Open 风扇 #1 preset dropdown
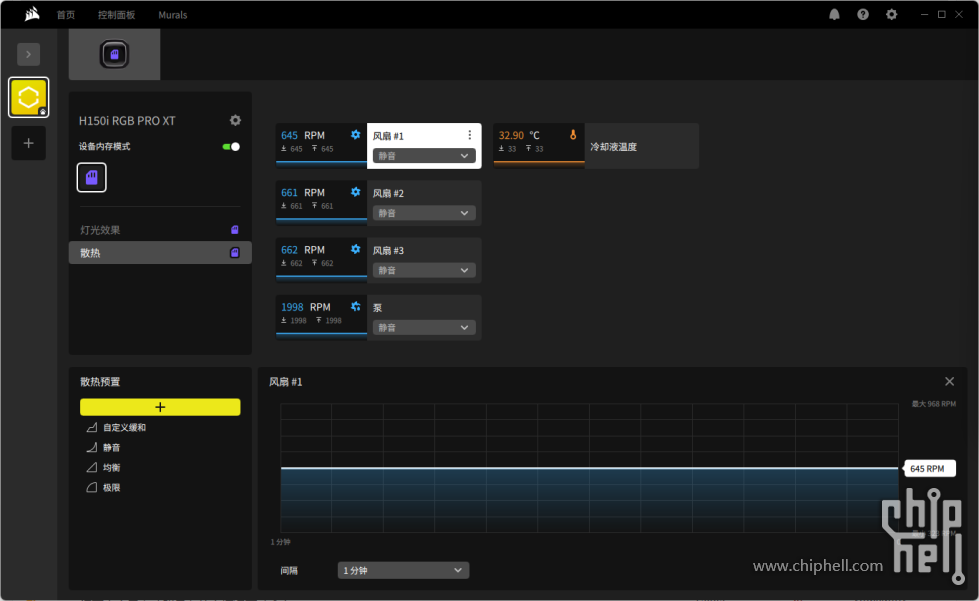979x601 pixels. pyautogui.click(x=424, y=155)
